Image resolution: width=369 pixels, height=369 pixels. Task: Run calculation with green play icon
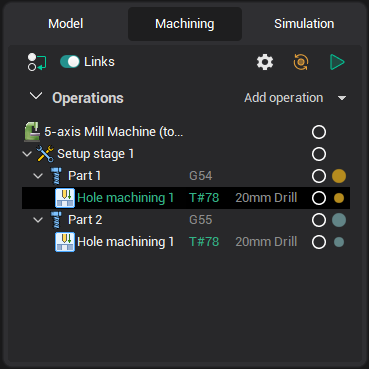(x=337, y=62)
